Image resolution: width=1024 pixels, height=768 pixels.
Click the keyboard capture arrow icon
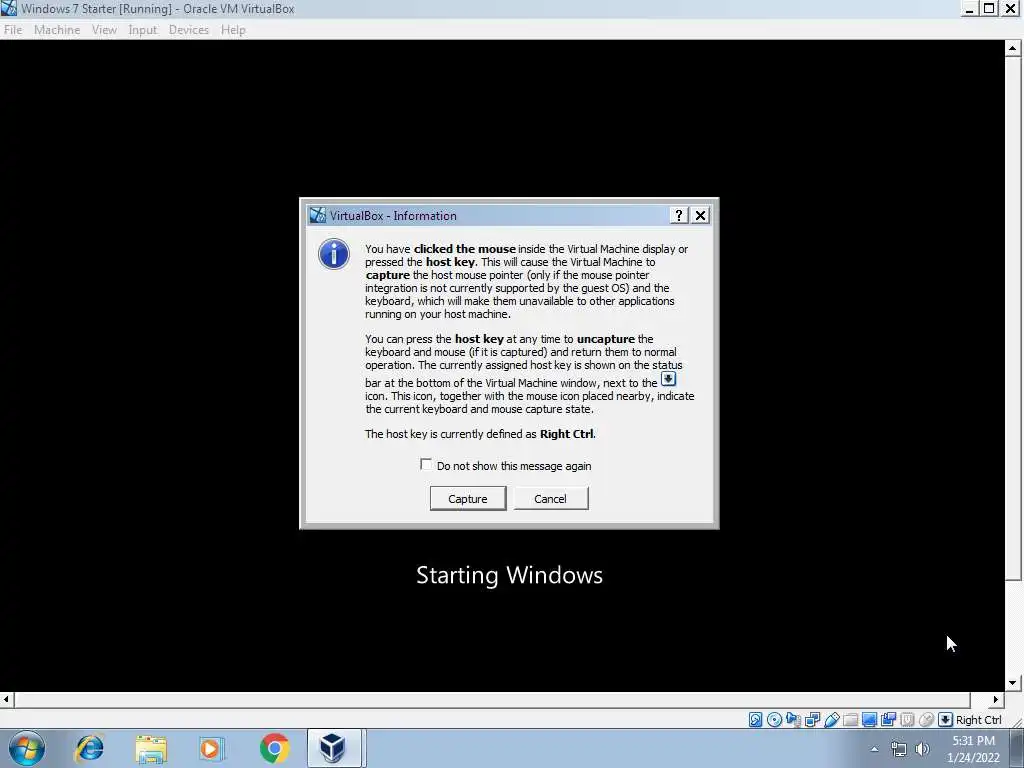tap(945, 720)
